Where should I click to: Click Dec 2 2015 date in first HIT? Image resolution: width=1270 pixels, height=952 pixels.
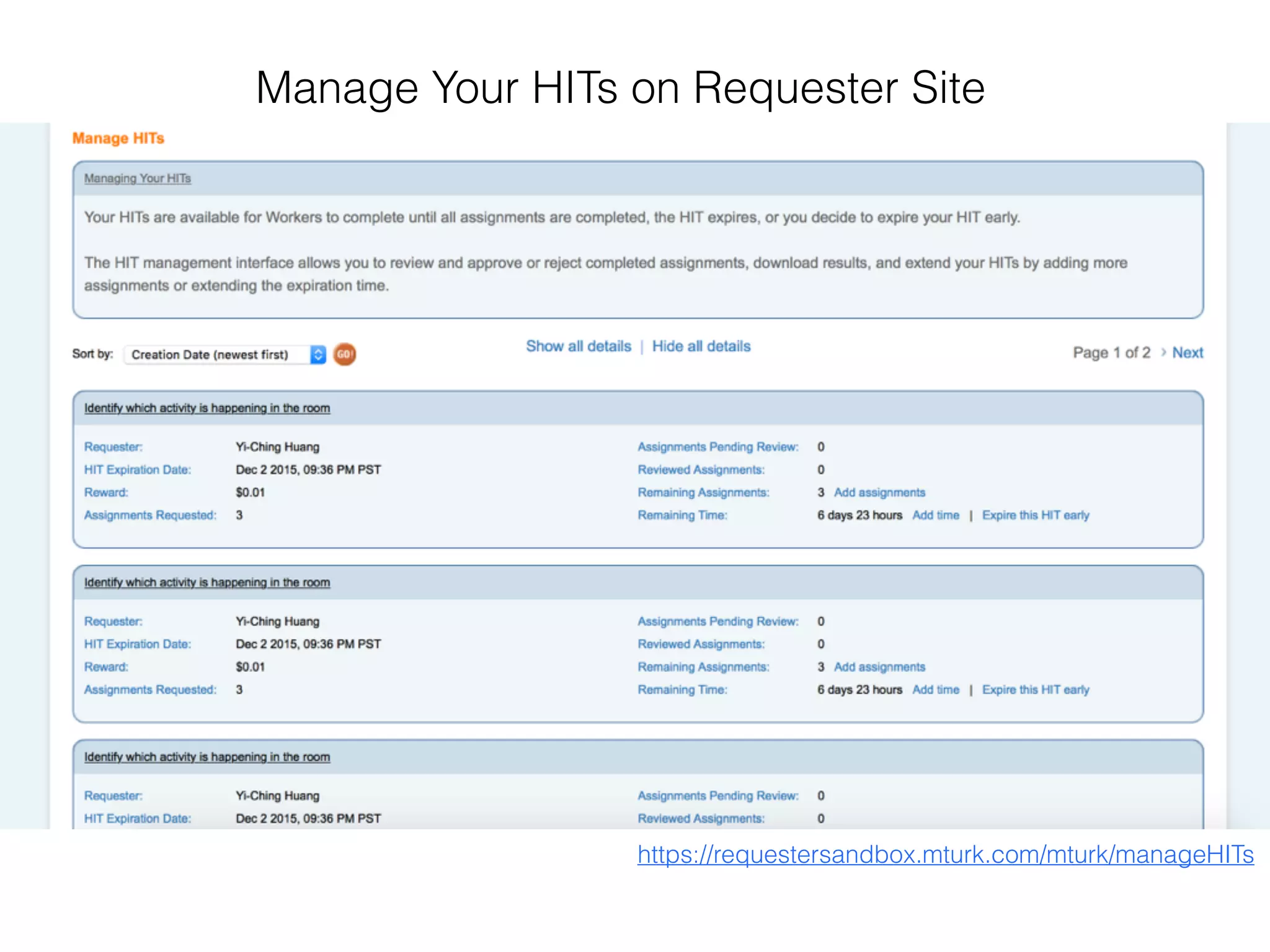click(x=308, y=470)
